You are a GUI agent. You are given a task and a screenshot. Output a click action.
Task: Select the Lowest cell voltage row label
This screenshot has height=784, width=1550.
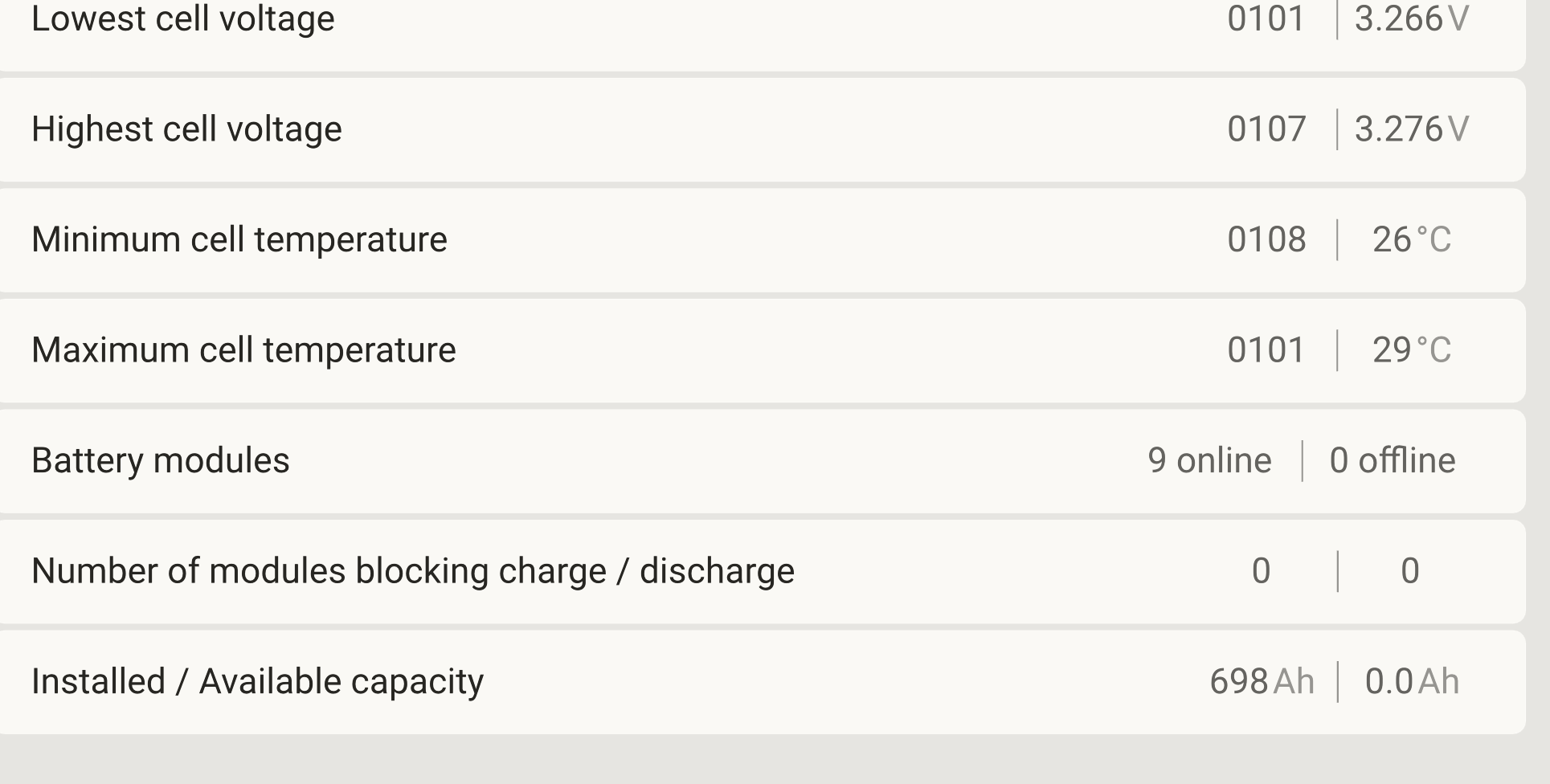(x=182, y=18)
